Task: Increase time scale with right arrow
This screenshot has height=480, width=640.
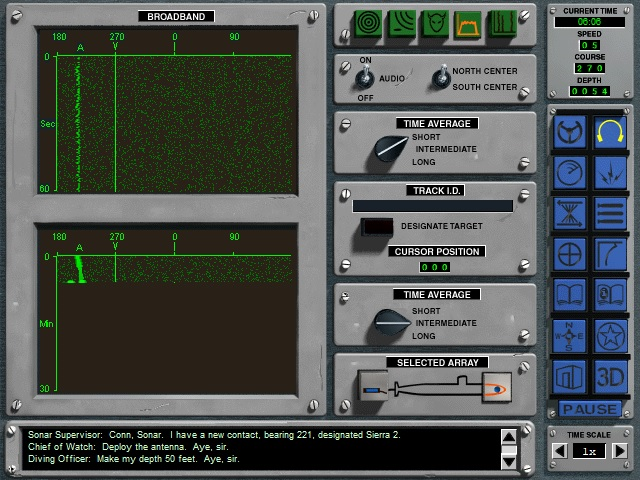Action: tap(620, 451)
